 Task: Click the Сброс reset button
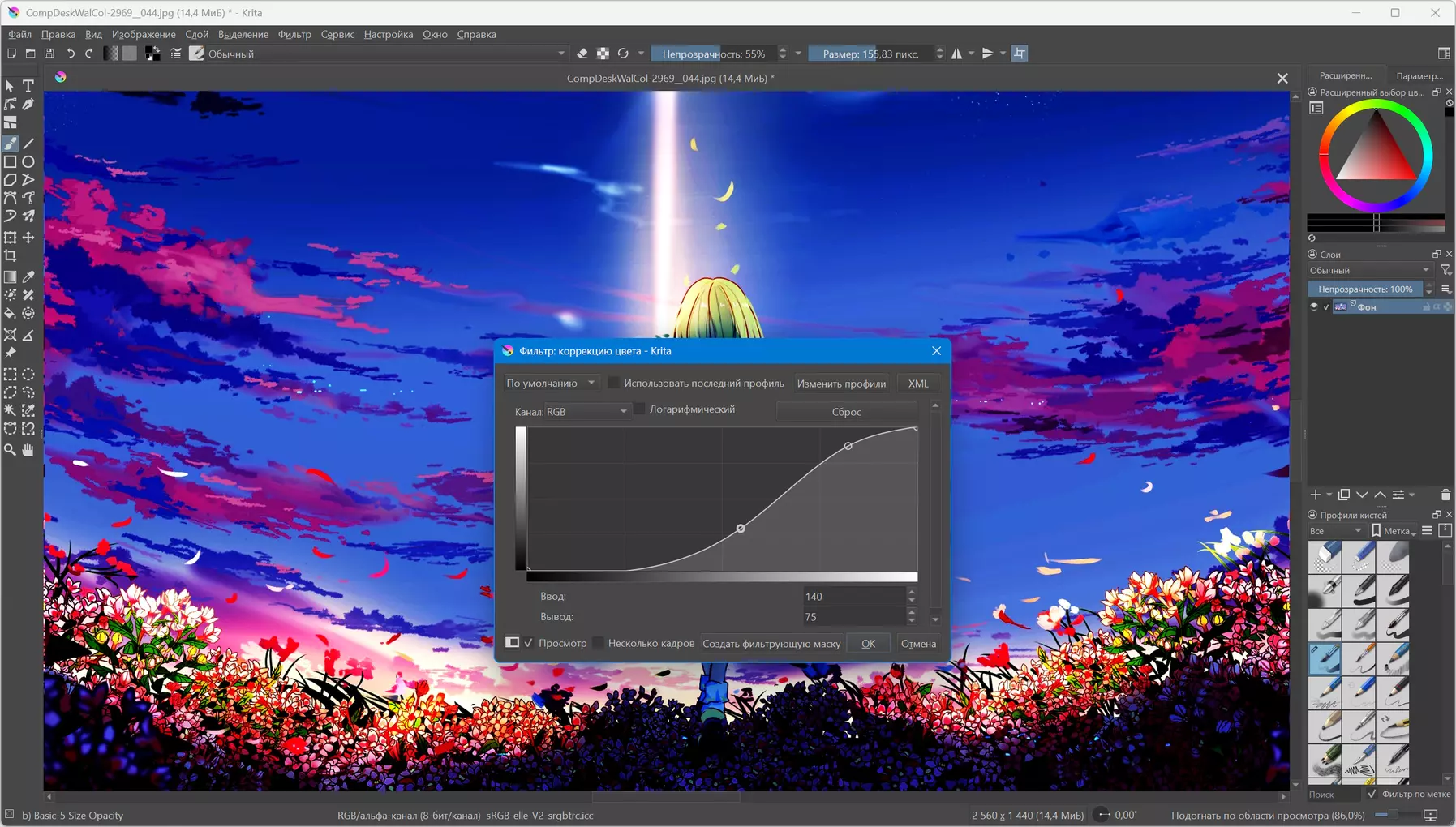(x=847, y=412)
